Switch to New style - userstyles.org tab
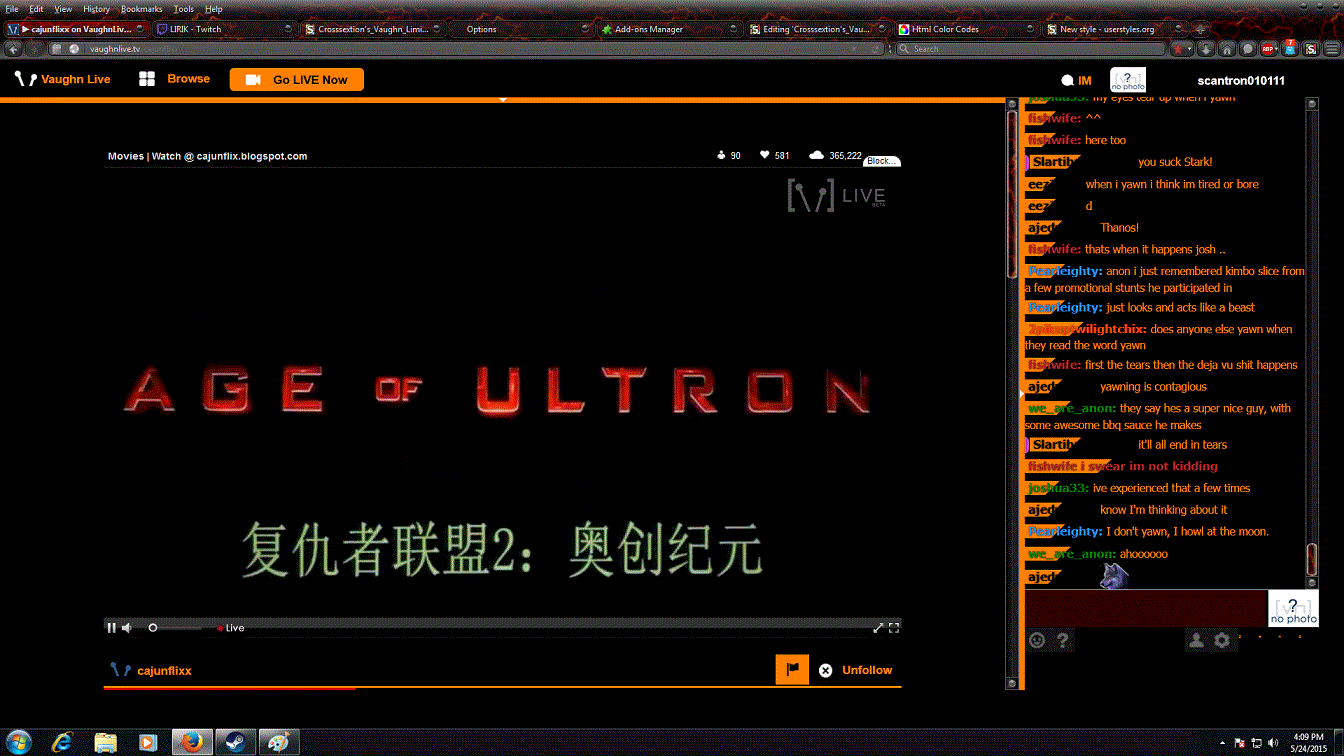The width and height of the screenshot is (1344, 756). 1113,30
